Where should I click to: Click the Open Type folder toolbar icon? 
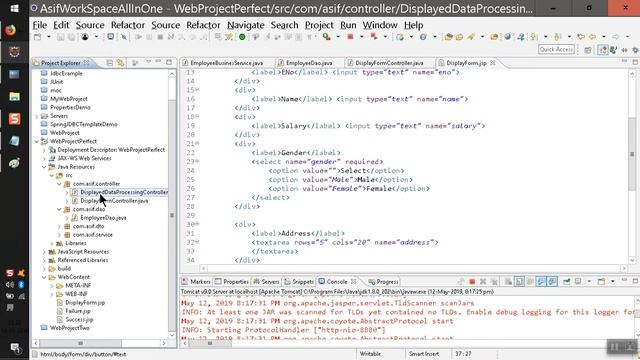(x=448, y=37)
